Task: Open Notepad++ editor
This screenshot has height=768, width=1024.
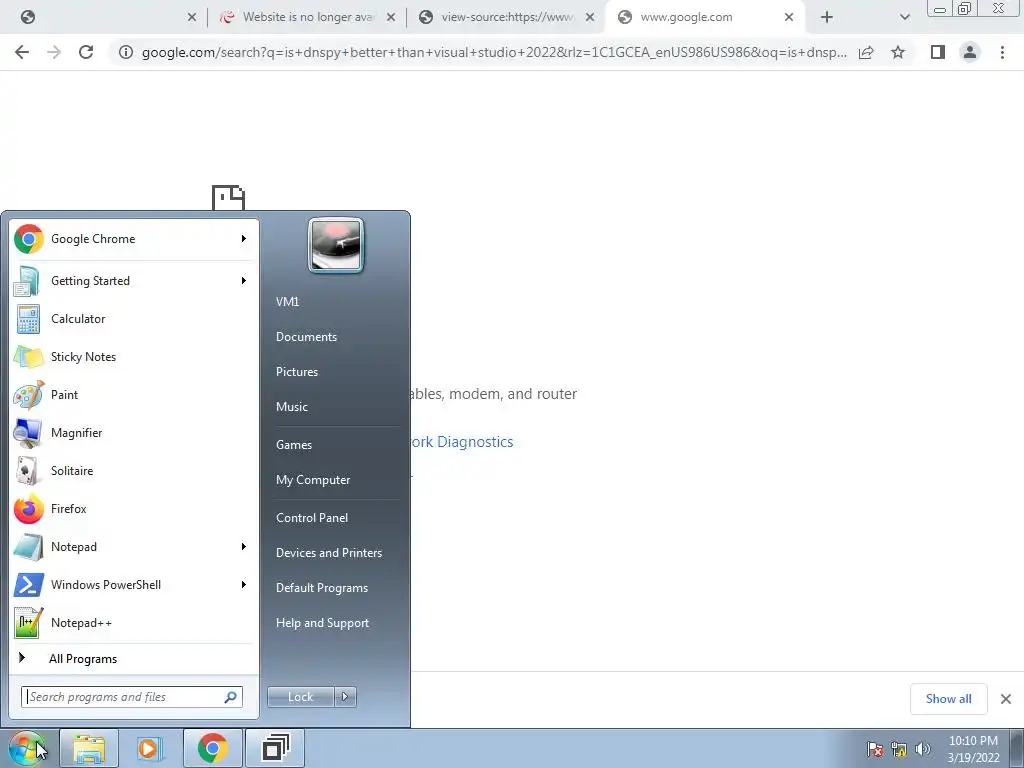Action: coord(133,623)
